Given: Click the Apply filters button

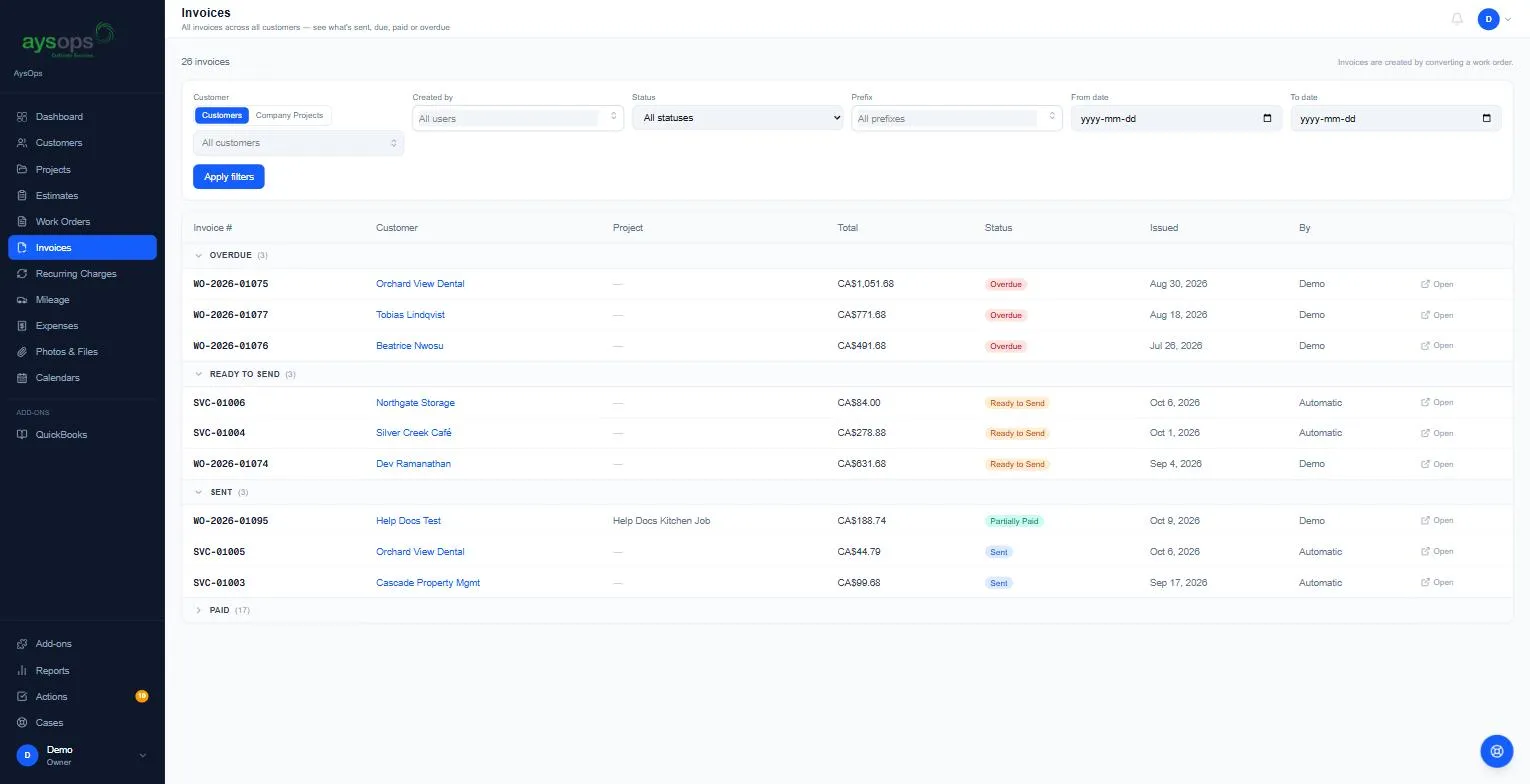Looking at the screenshot, I should point(229,177).
